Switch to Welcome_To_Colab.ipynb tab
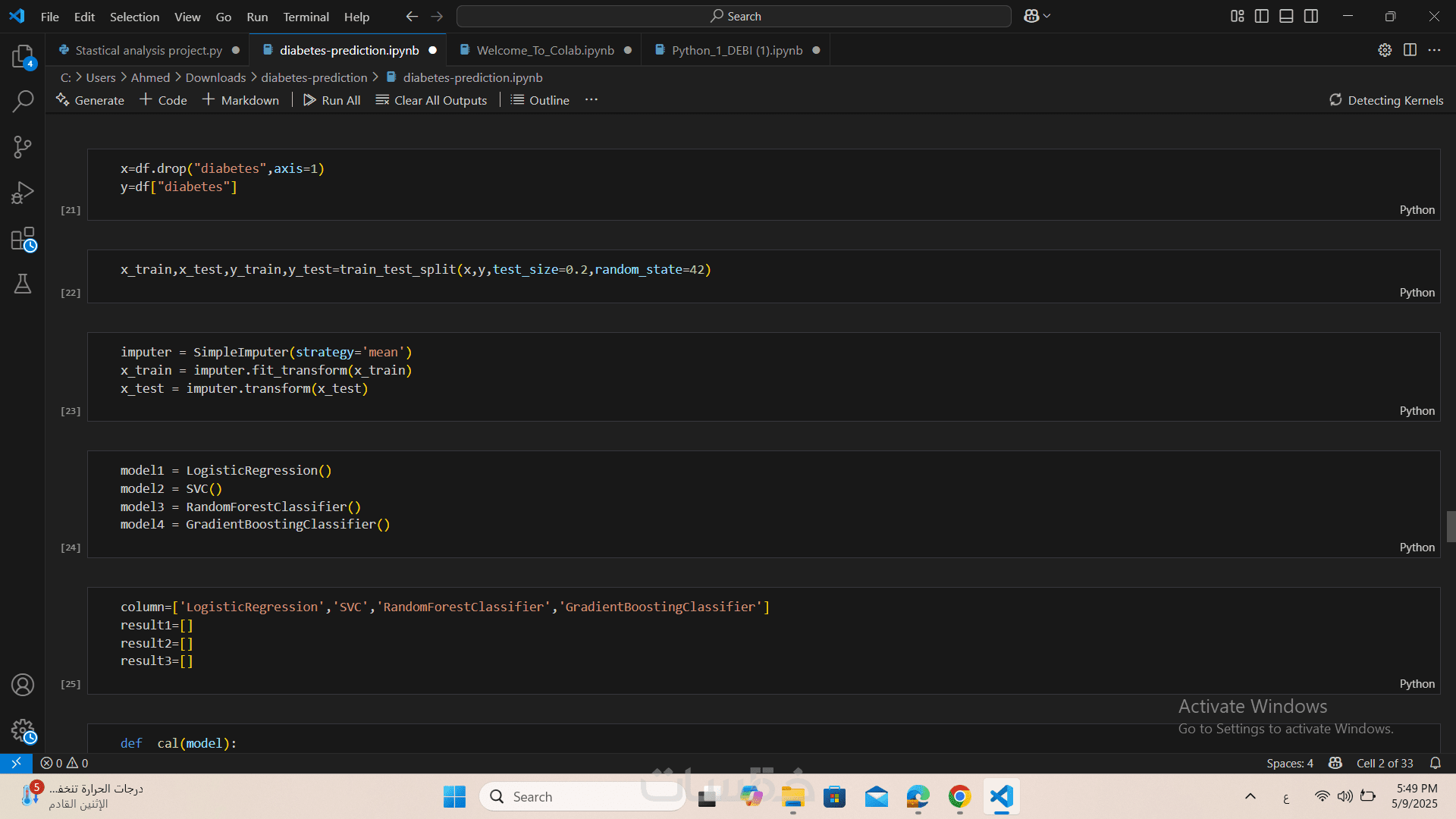The image size is (1456, 819). 544,50
